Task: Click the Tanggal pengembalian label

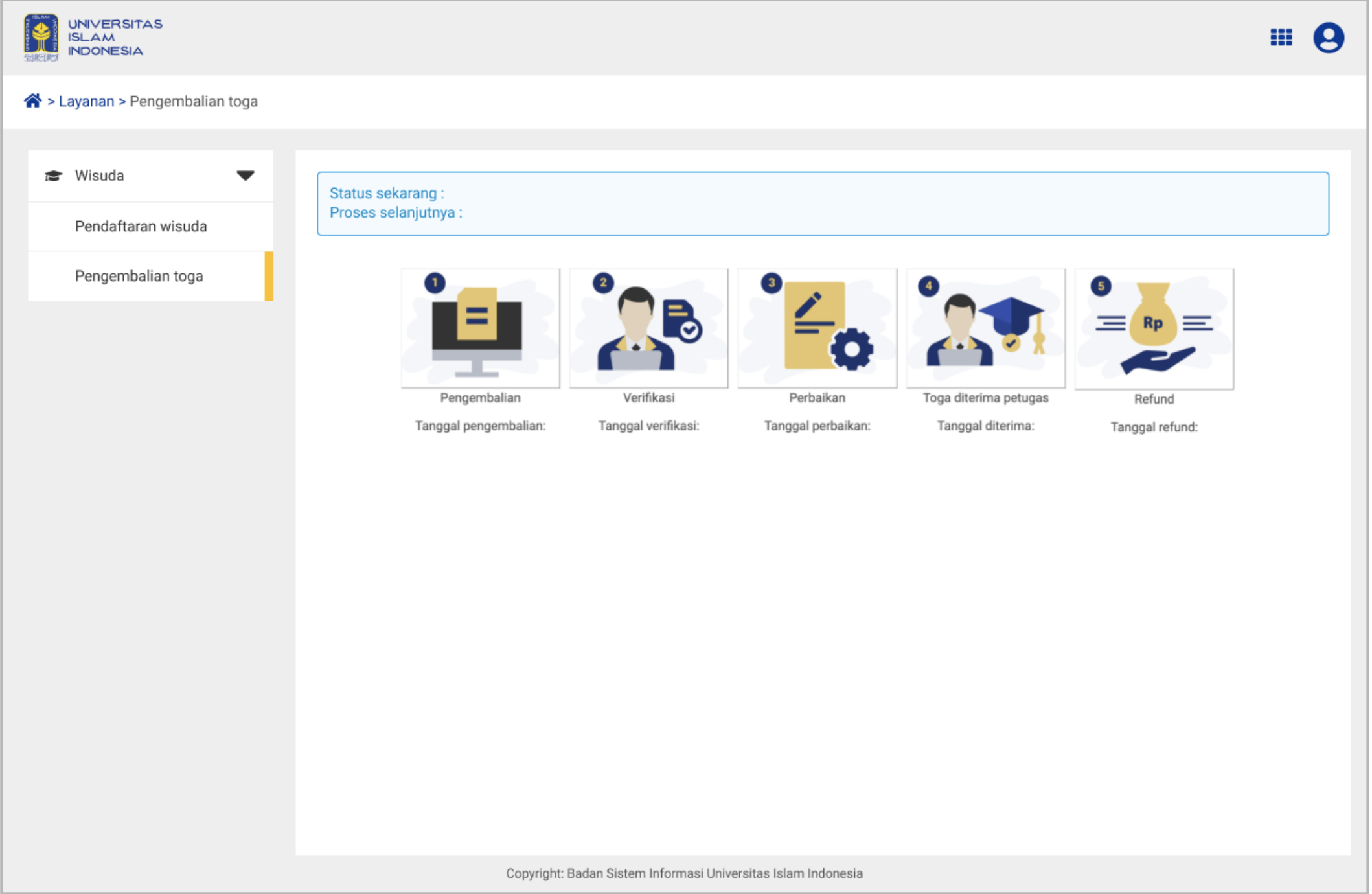Action: (x=480, y=426)
